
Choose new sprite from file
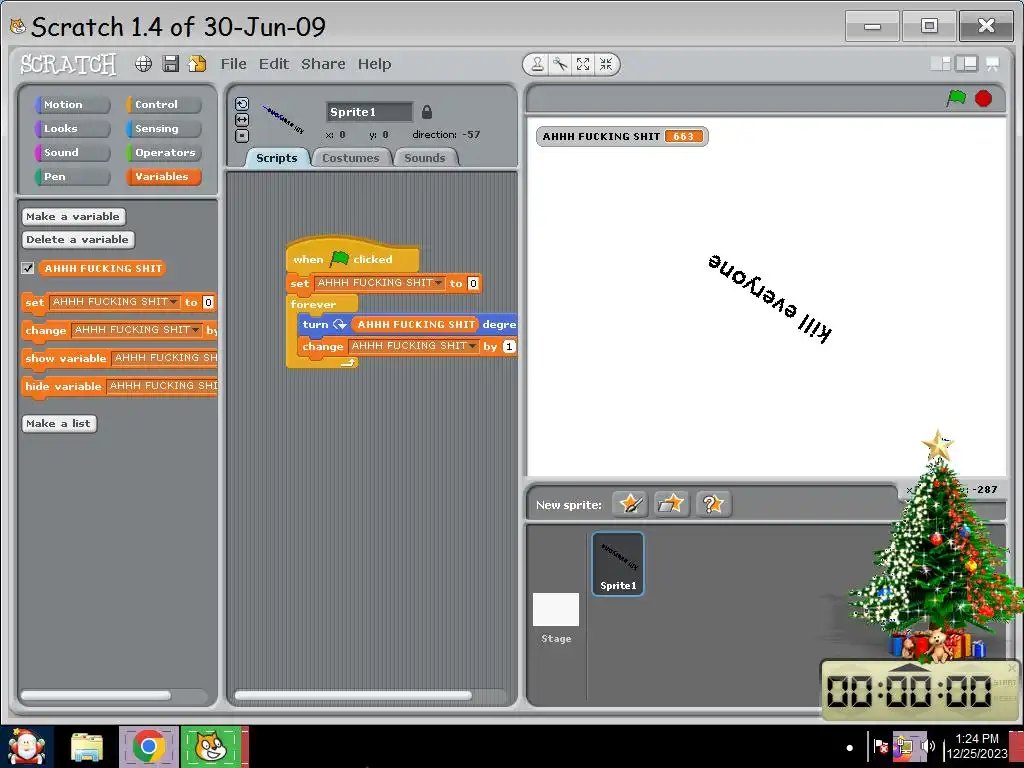tap(671, 504)
